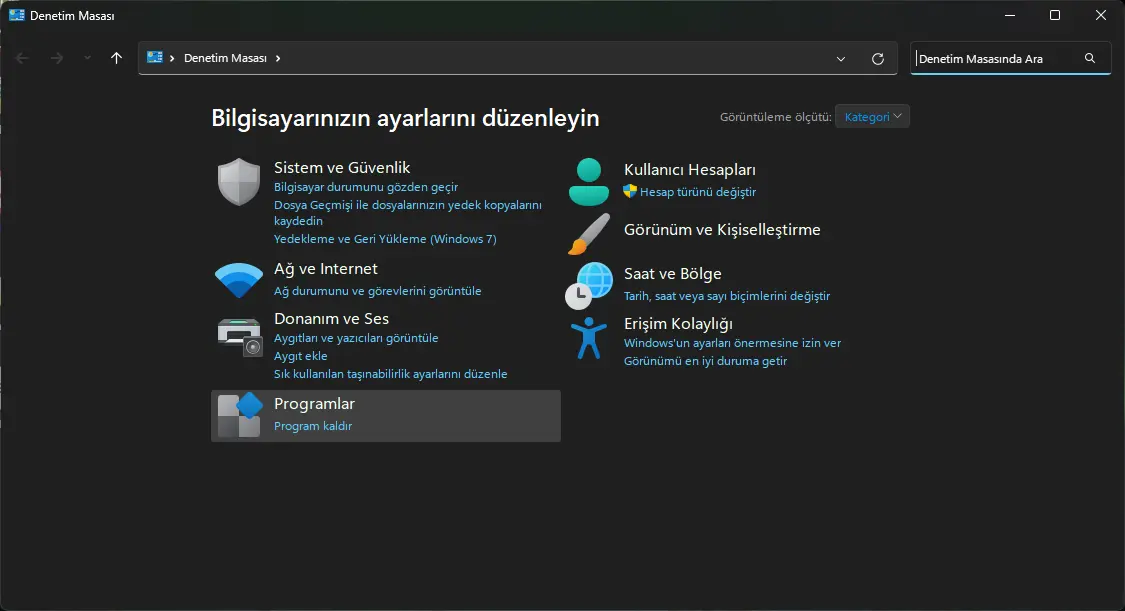The height and width of the screenshot is (611, 1125).
Task: Focus the Denetim Masasında Ara search field
Action: pos(997,59)
